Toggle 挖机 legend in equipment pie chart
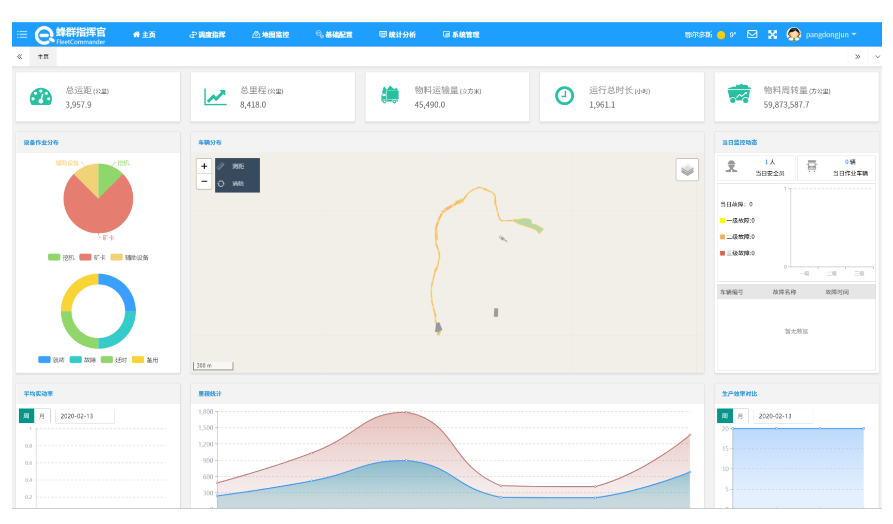Image resolution: width=893 pixels, height=524 pixels. point(62,257)
